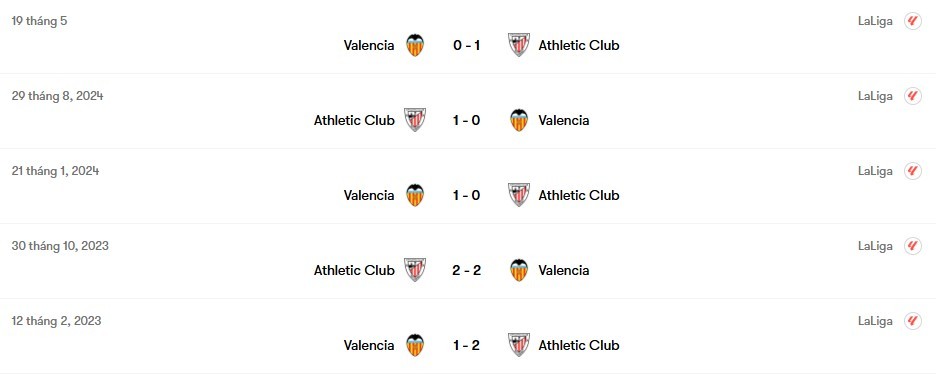Viewport: 936px width, 380px height.
Task: Click LaLiga label for 29 tháng 8, 2024 match
Action: (876, 96)
